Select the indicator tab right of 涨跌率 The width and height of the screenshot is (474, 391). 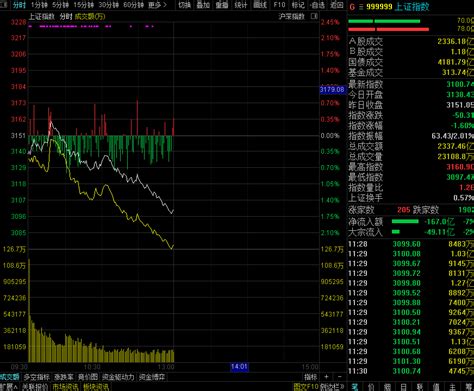(x=88, y=377)
